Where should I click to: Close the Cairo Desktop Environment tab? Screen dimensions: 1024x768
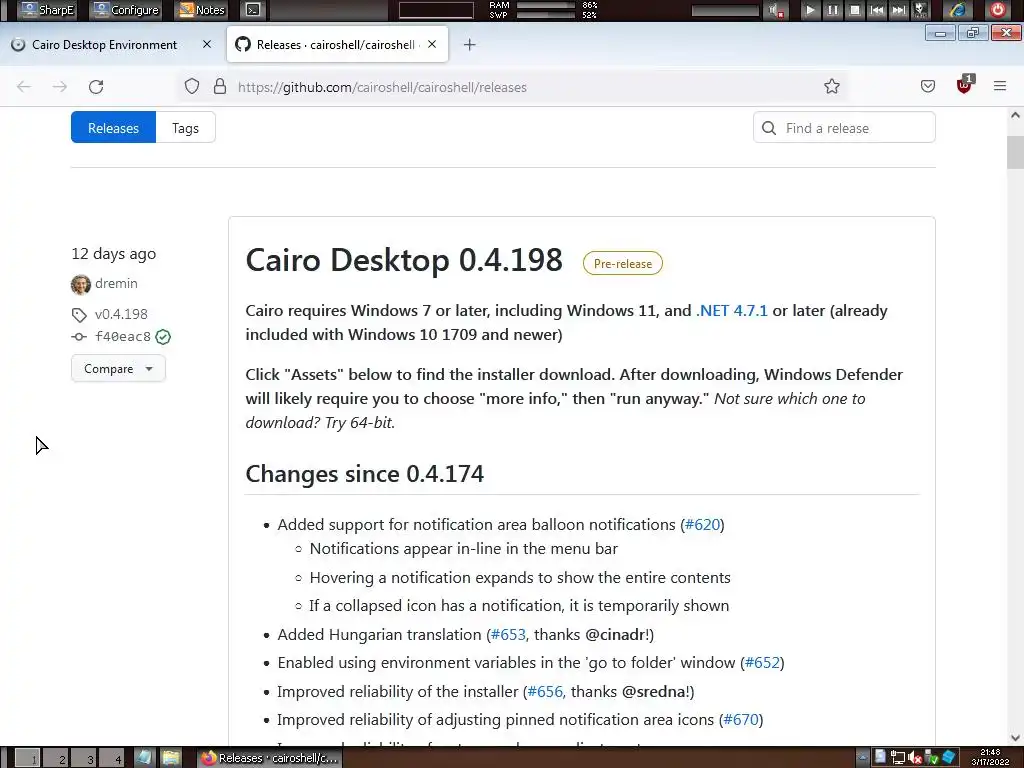pos(206,44)
